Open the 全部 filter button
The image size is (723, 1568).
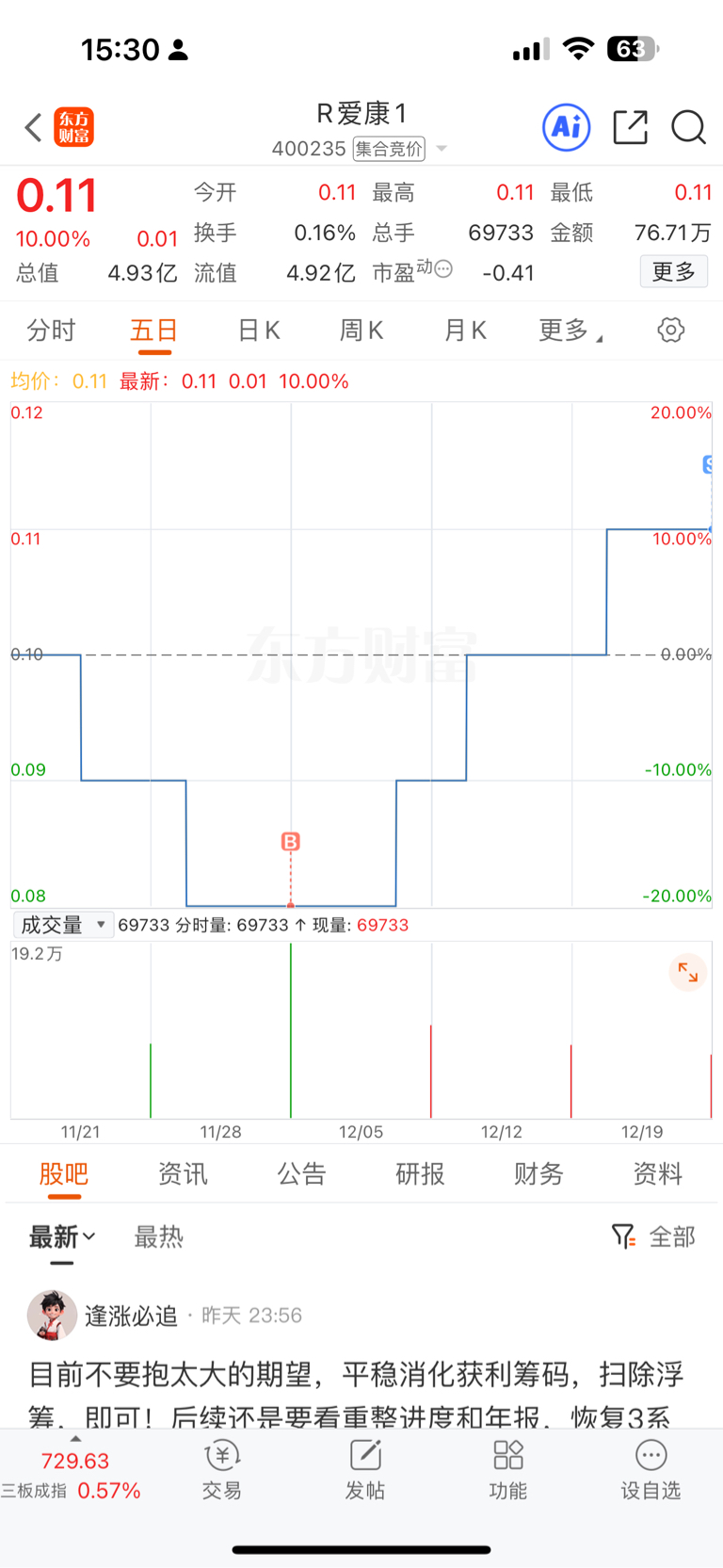tap(654, 1237)
